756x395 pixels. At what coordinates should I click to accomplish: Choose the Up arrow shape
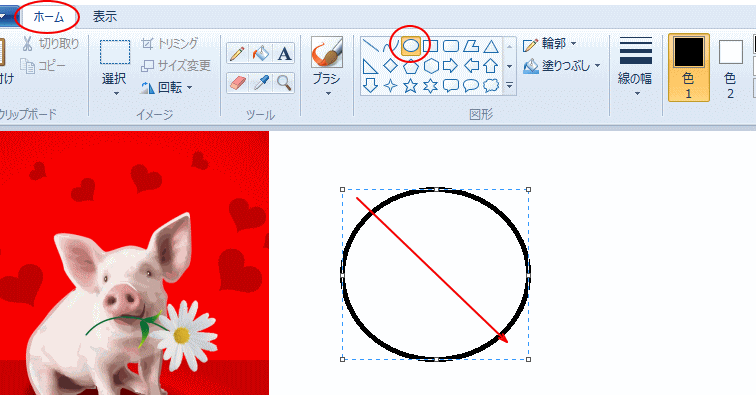coord(491,66)
